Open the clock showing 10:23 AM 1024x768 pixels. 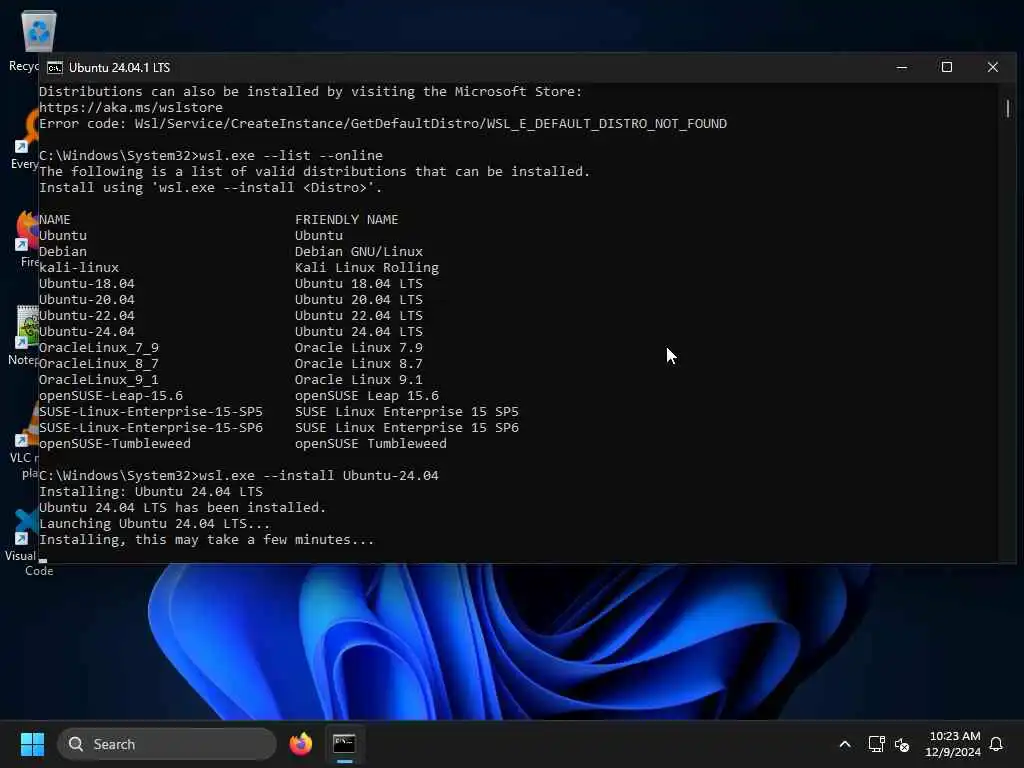953,744
